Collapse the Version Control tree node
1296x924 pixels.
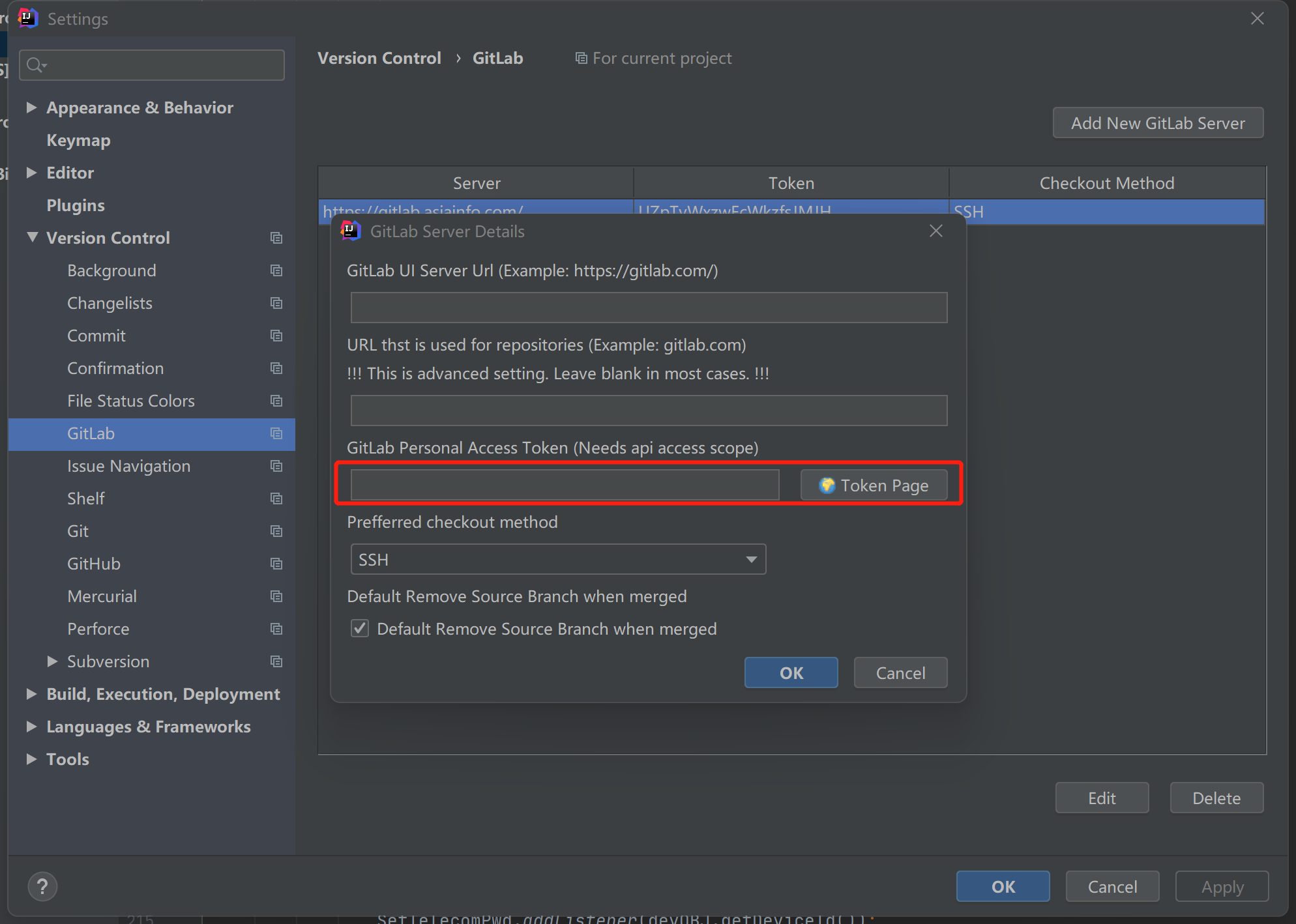(32, 238)
